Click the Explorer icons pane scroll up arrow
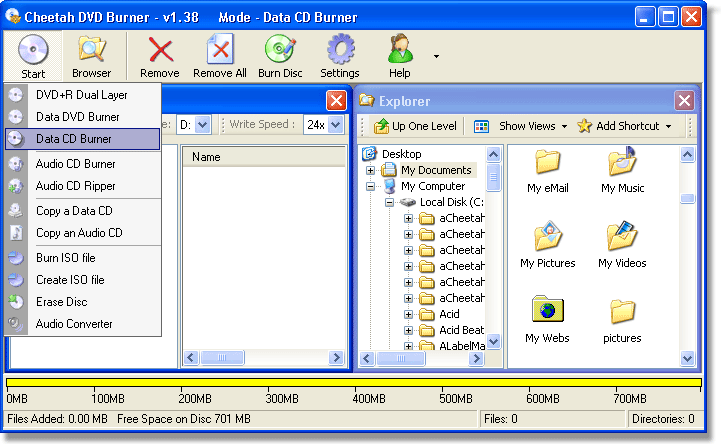721x444 pixels. pos(687,154)
